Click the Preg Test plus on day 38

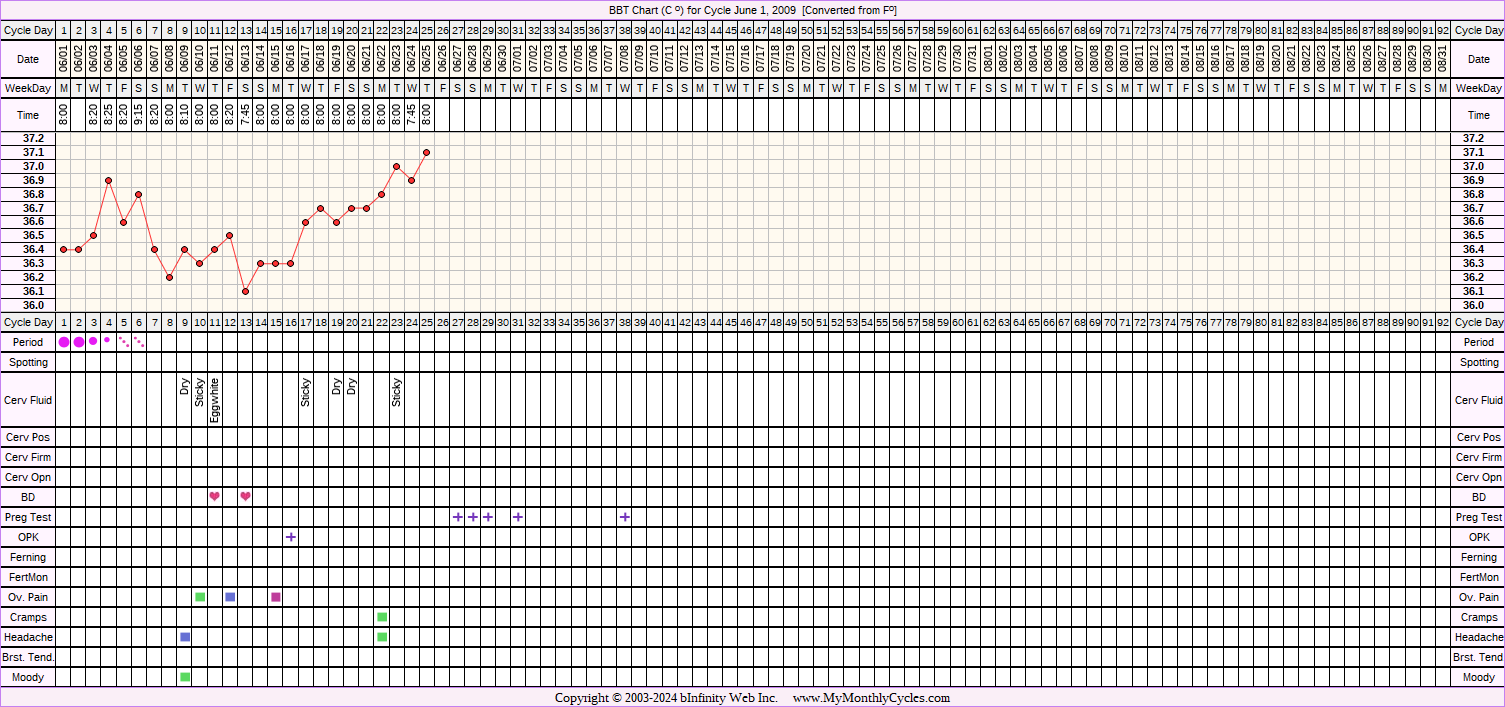pos(625,517)
